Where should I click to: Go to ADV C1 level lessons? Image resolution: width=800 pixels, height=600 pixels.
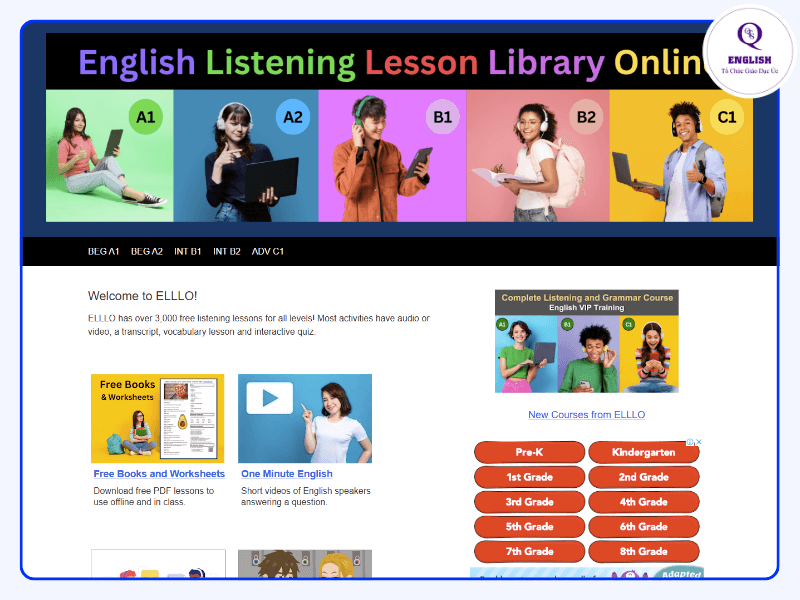click(268, 252)
